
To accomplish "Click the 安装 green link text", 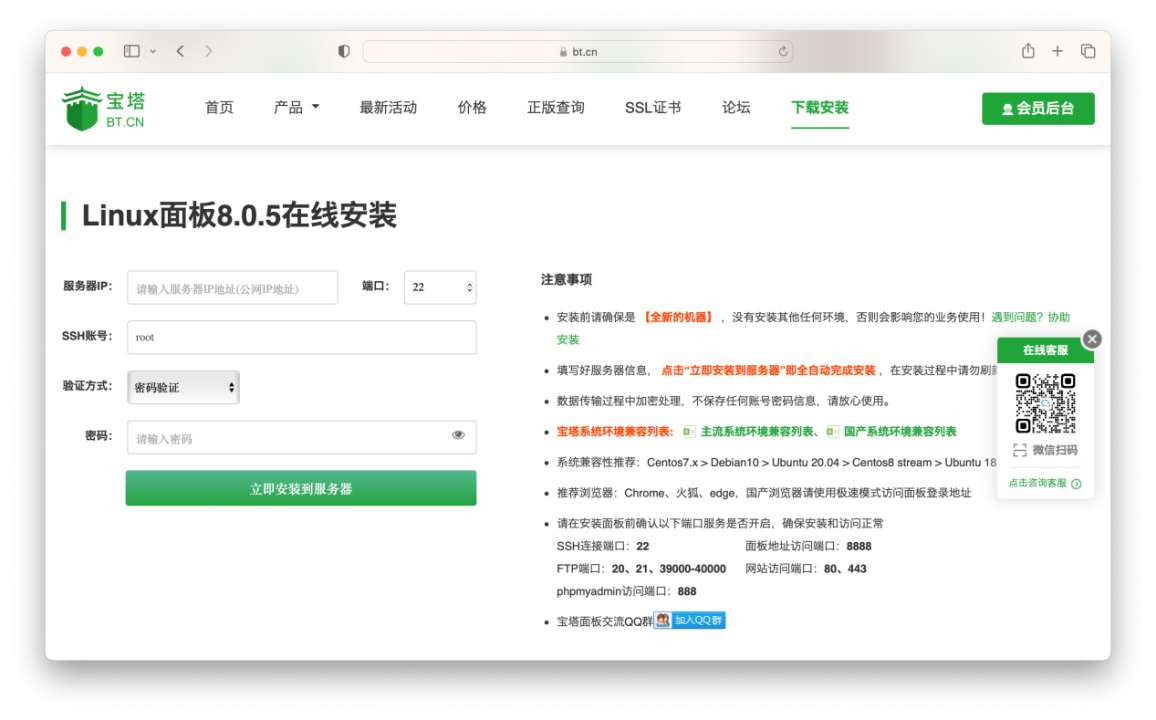I will [x=568, y=340].
